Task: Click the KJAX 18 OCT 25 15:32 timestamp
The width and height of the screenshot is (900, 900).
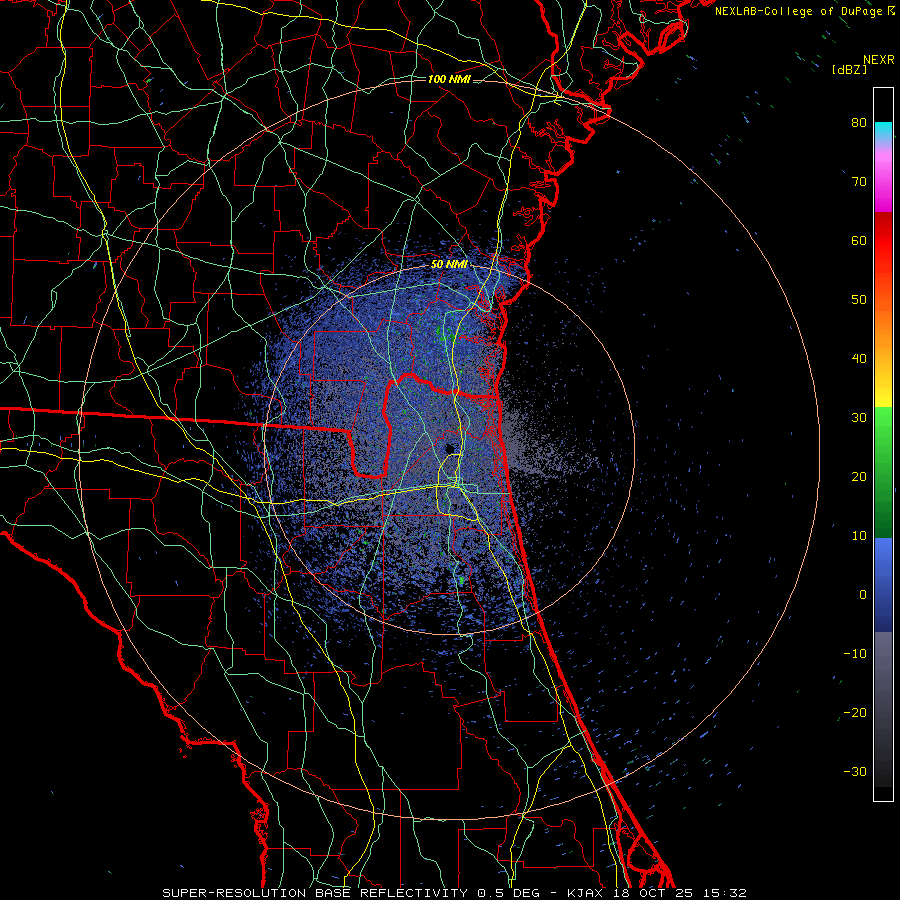Action: pos(657,893)
